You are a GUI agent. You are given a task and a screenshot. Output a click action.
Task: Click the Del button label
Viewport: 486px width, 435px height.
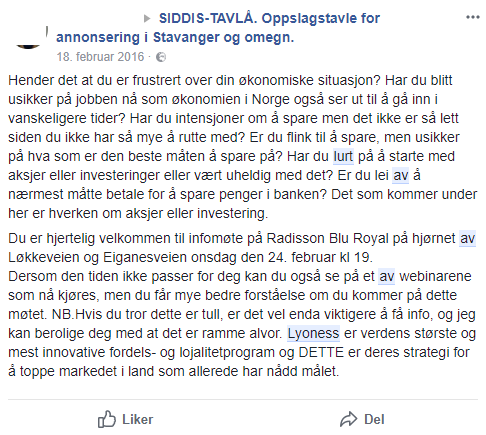[374, 419]
